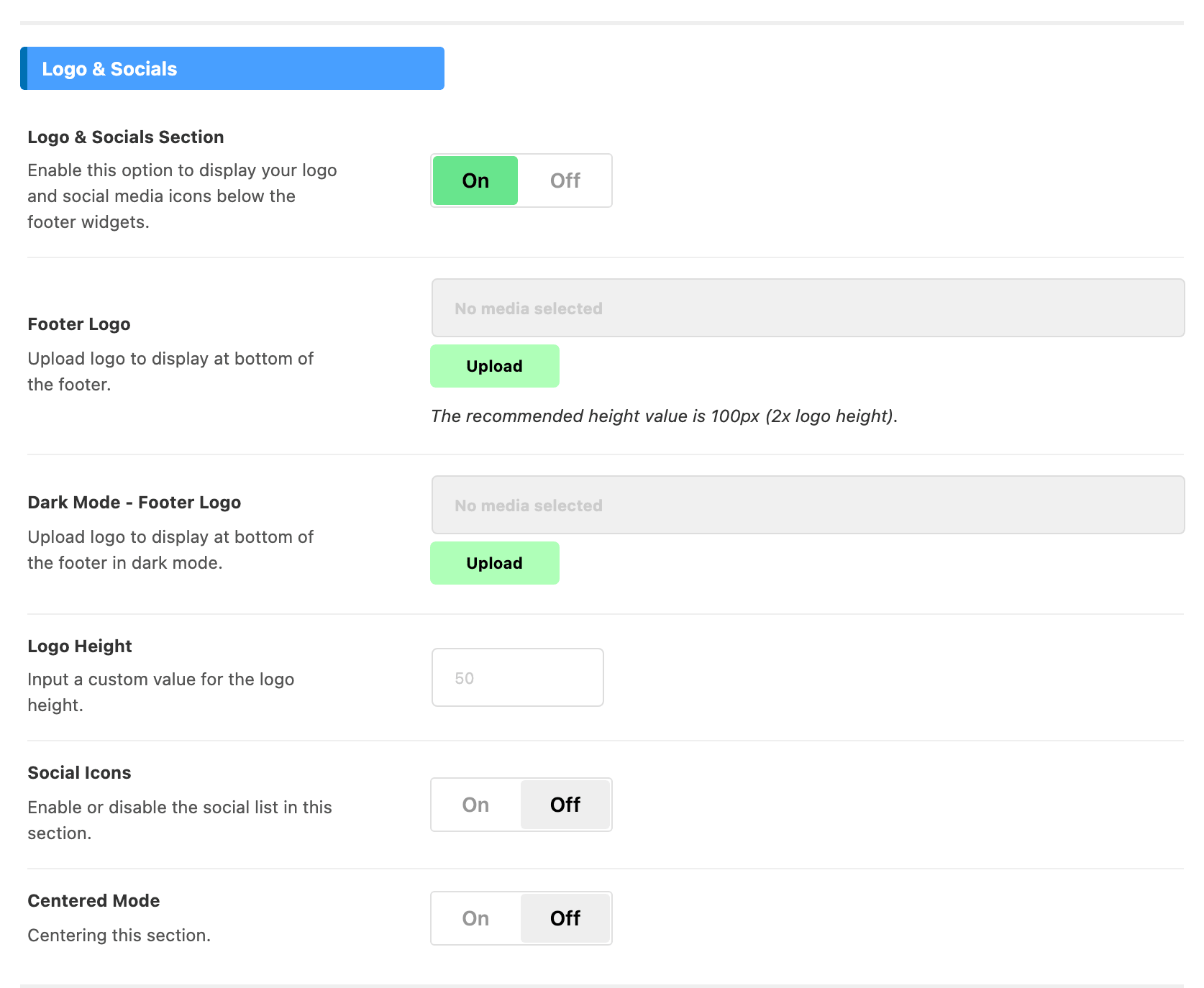Click the "Centering this section." description
This screenshot has width=1204, height=988.
(119, 936)
